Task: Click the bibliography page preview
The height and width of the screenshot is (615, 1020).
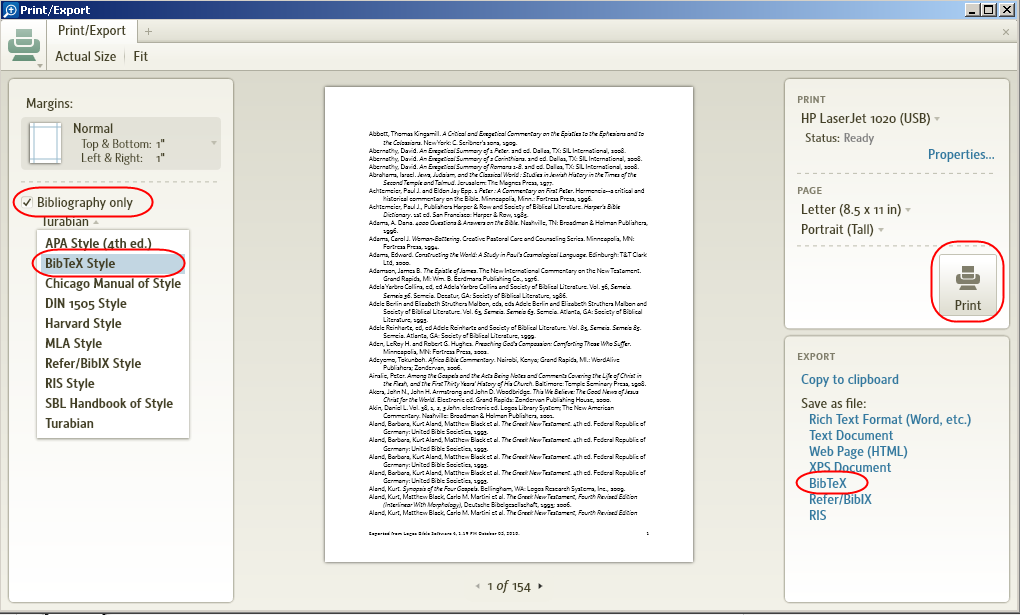Action: (x=509, y=324)
